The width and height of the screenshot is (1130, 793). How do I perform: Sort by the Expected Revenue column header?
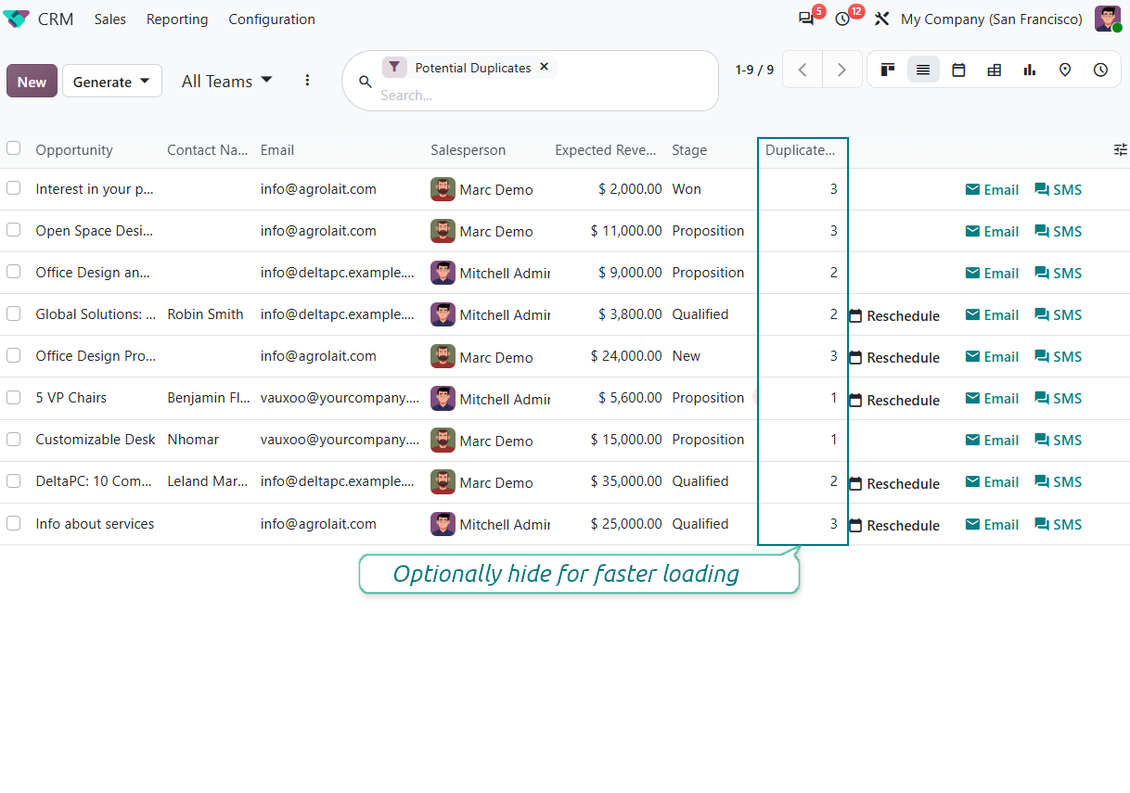pyautogui.click(x=605, y=150)
